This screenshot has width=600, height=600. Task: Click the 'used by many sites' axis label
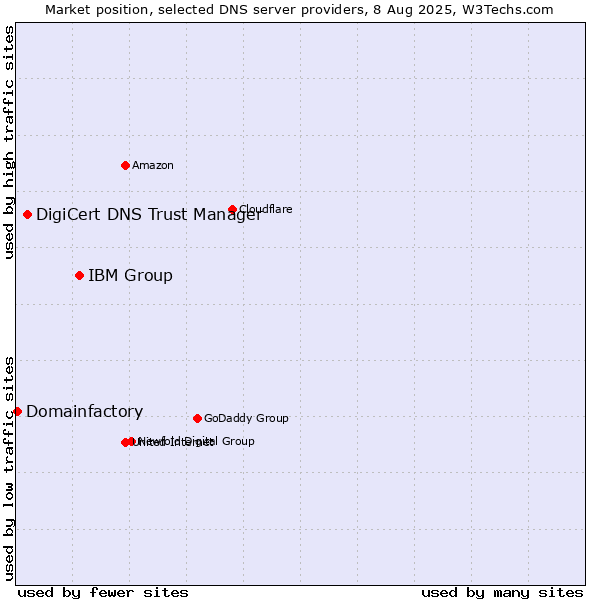[x=502, y=593]
